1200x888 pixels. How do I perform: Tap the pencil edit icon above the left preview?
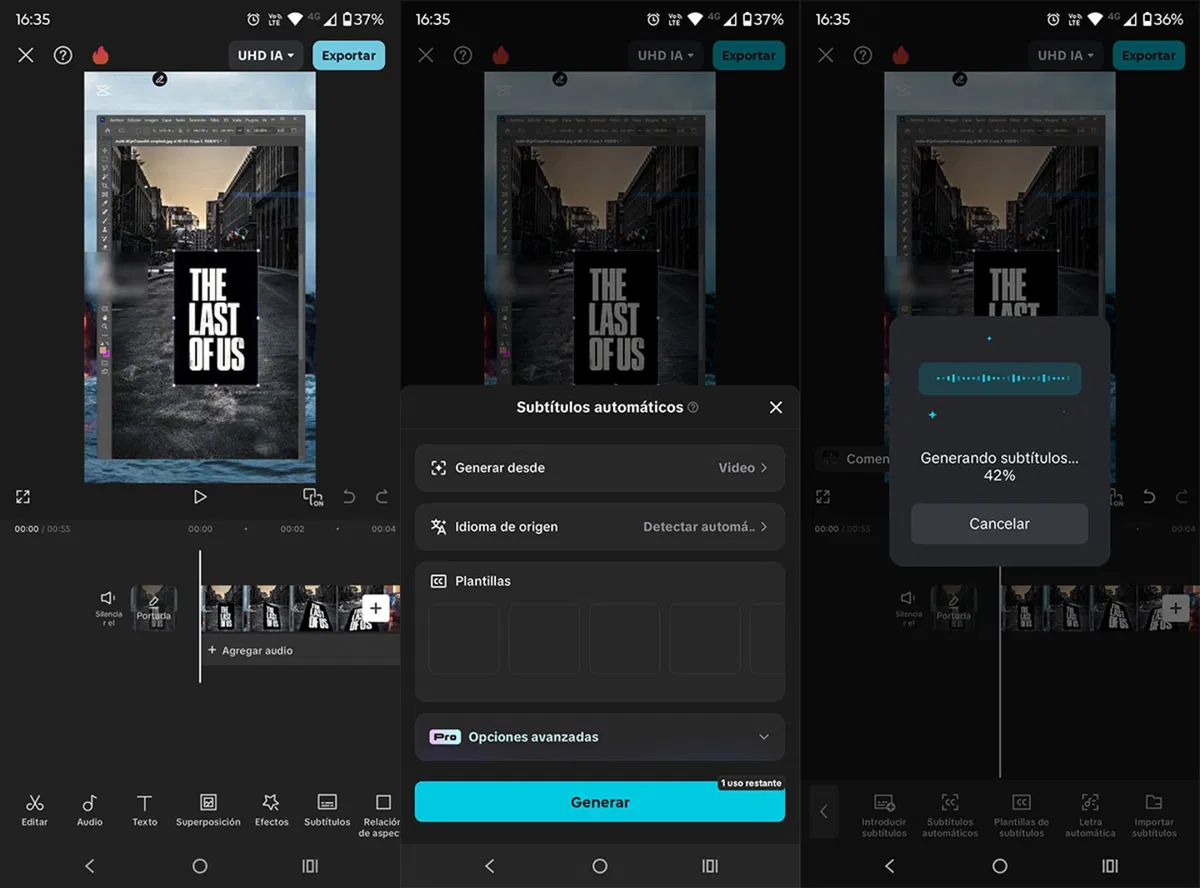tap(160, 78)
